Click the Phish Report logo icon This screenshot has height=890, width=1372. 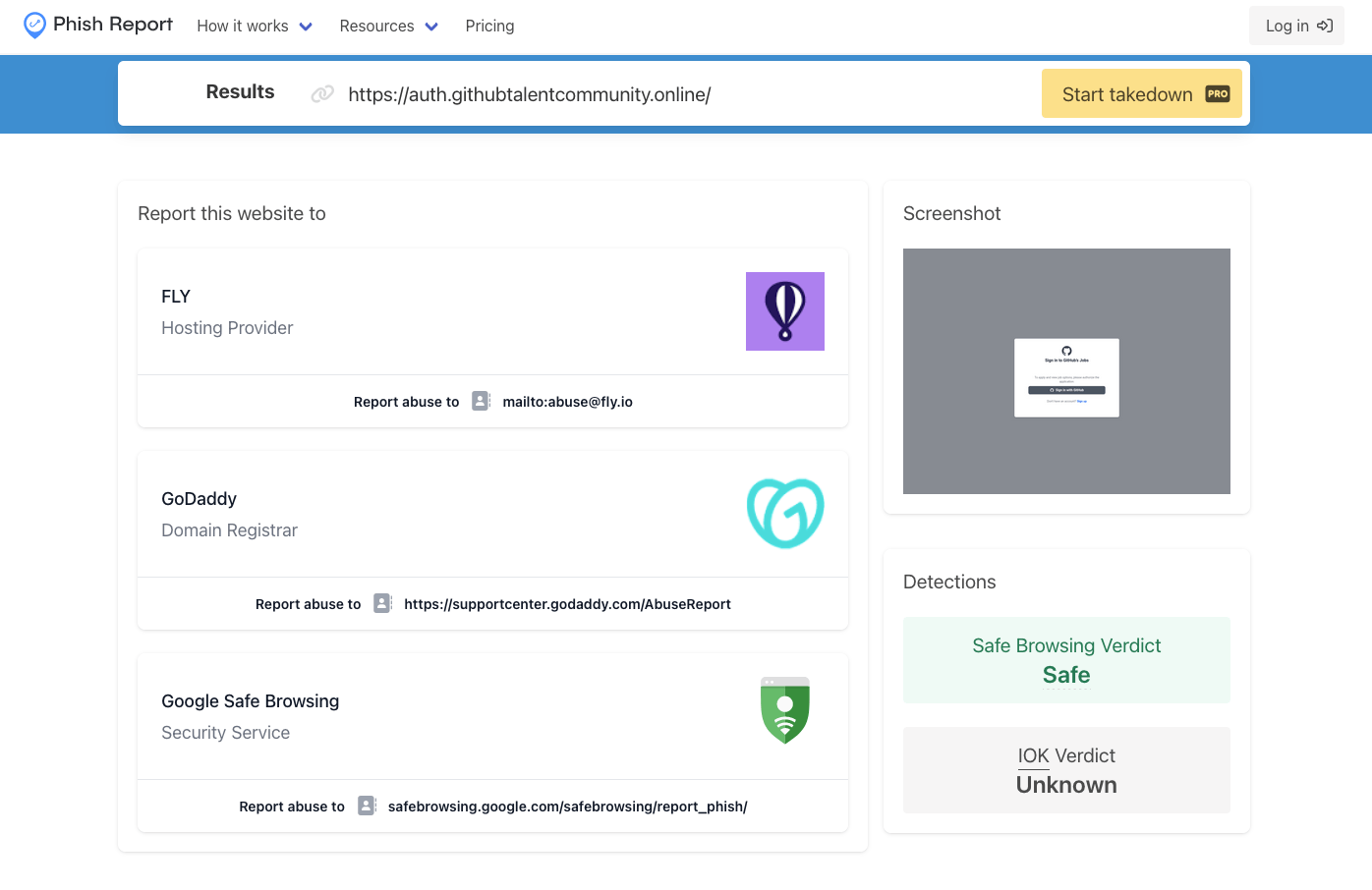tap(34, 26)
